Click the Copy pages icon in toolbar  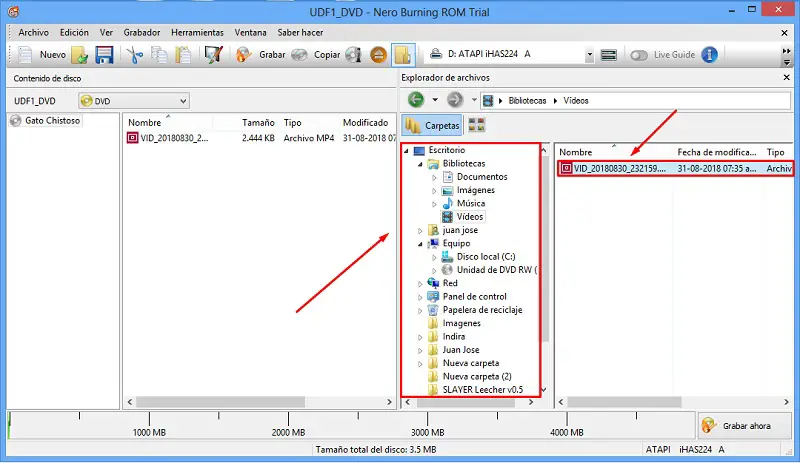pos(160,55)
